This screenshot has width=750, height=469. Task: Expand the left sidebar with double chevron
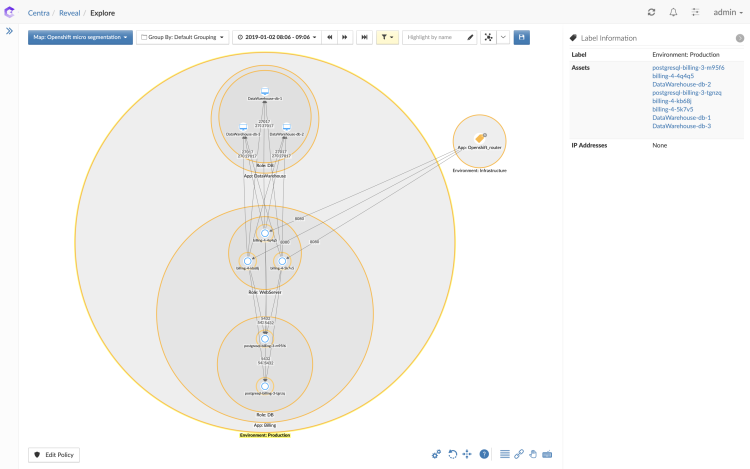tap(10, 31)
